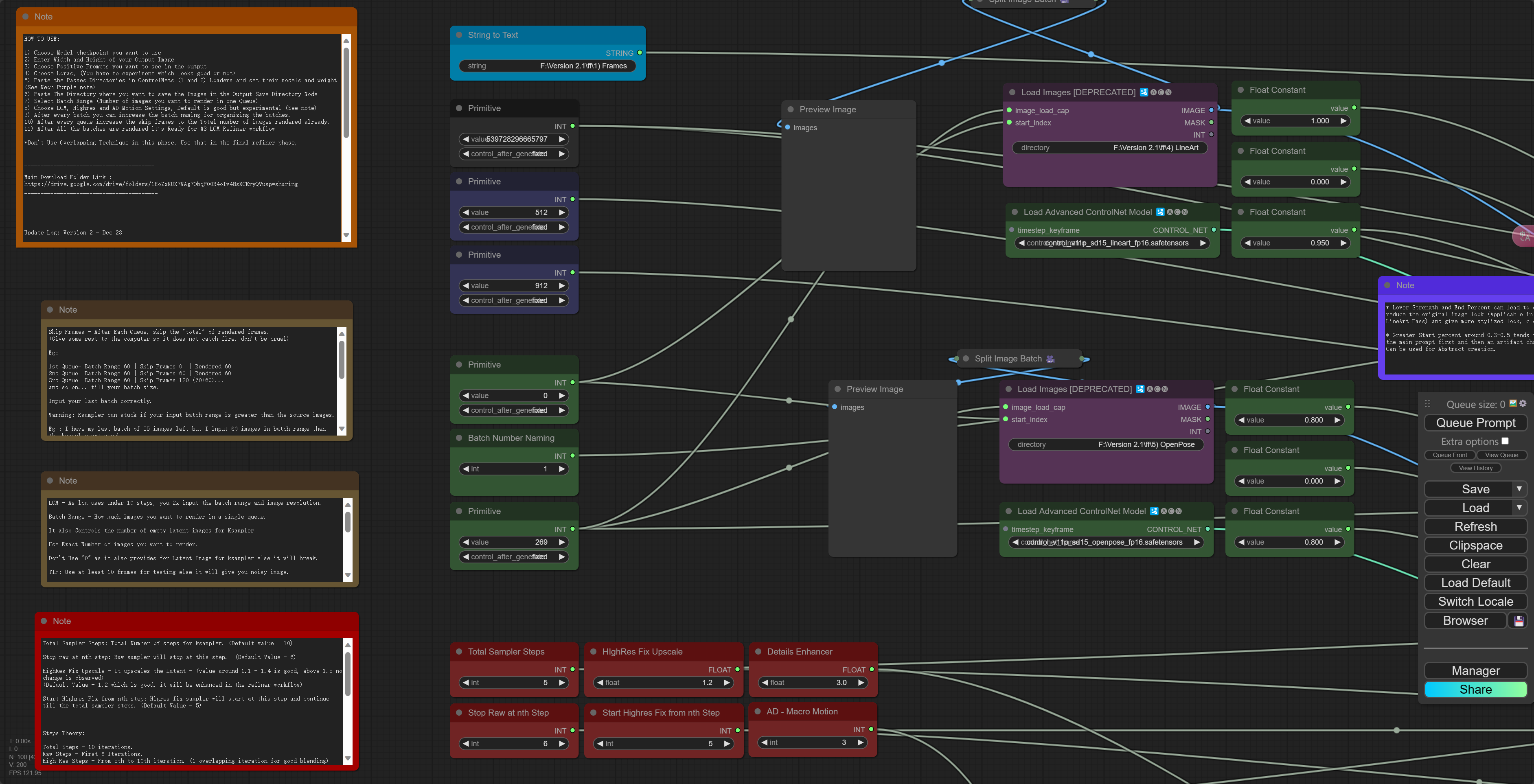Open the Load button dropdown arrow

(x=1519, y=508)
